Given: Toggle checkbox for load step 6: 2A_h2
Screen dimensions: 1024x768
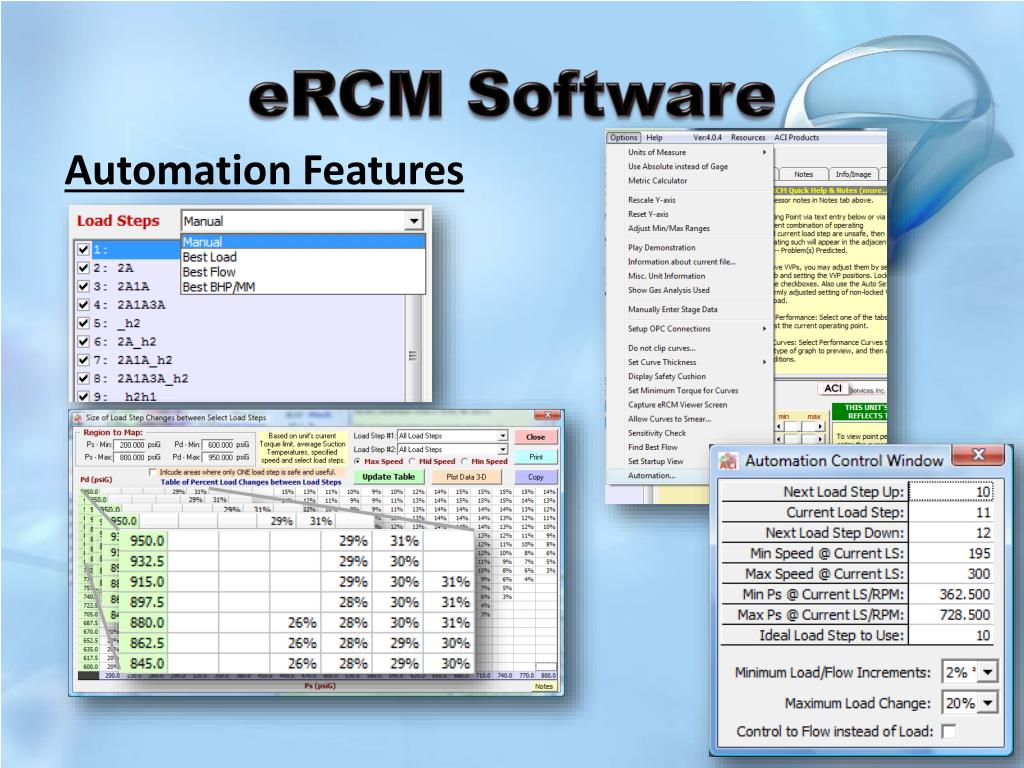Looking at the screenshot, I should coord(83,341).
